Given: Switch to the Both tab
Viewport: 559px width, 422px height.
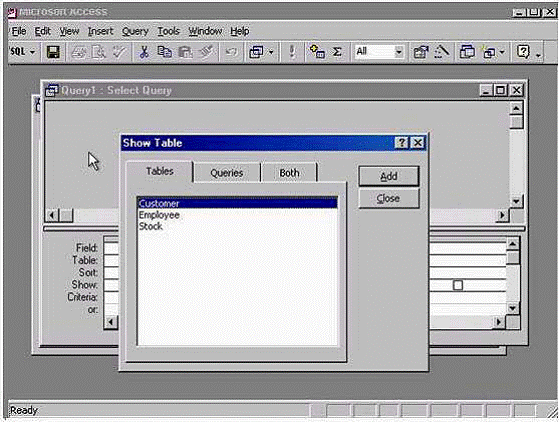Looking at the screenshot, I should (289, 173).
